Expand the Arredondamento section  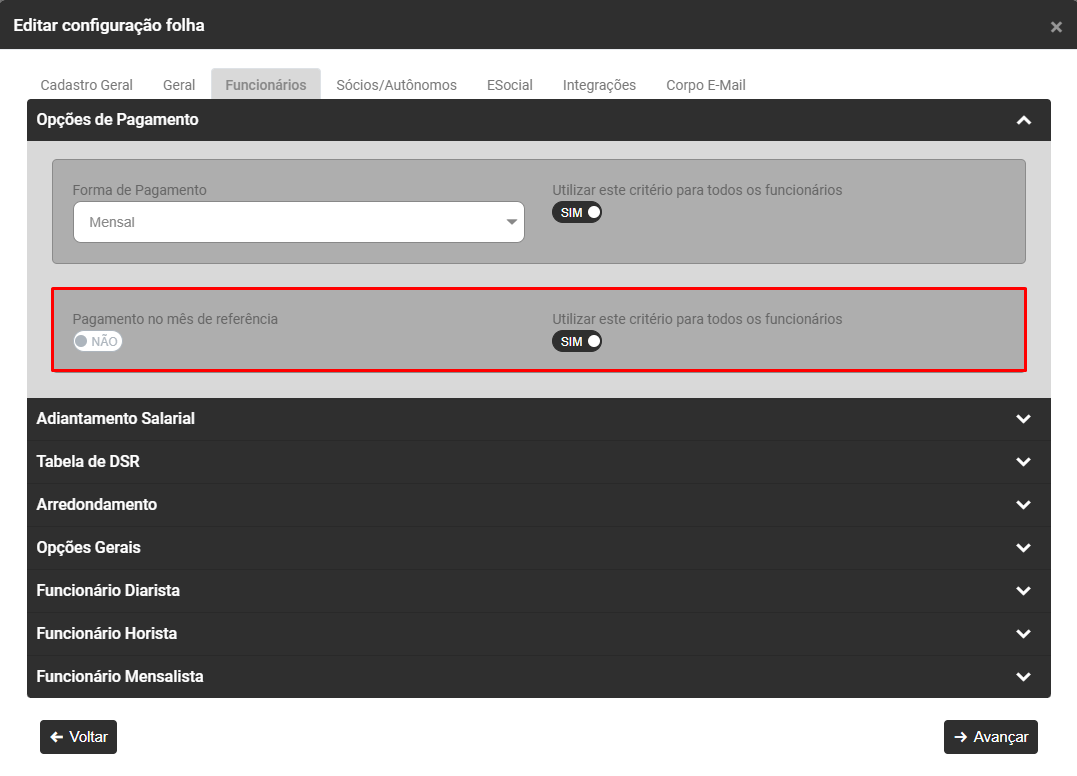click(x=538, y=505)
